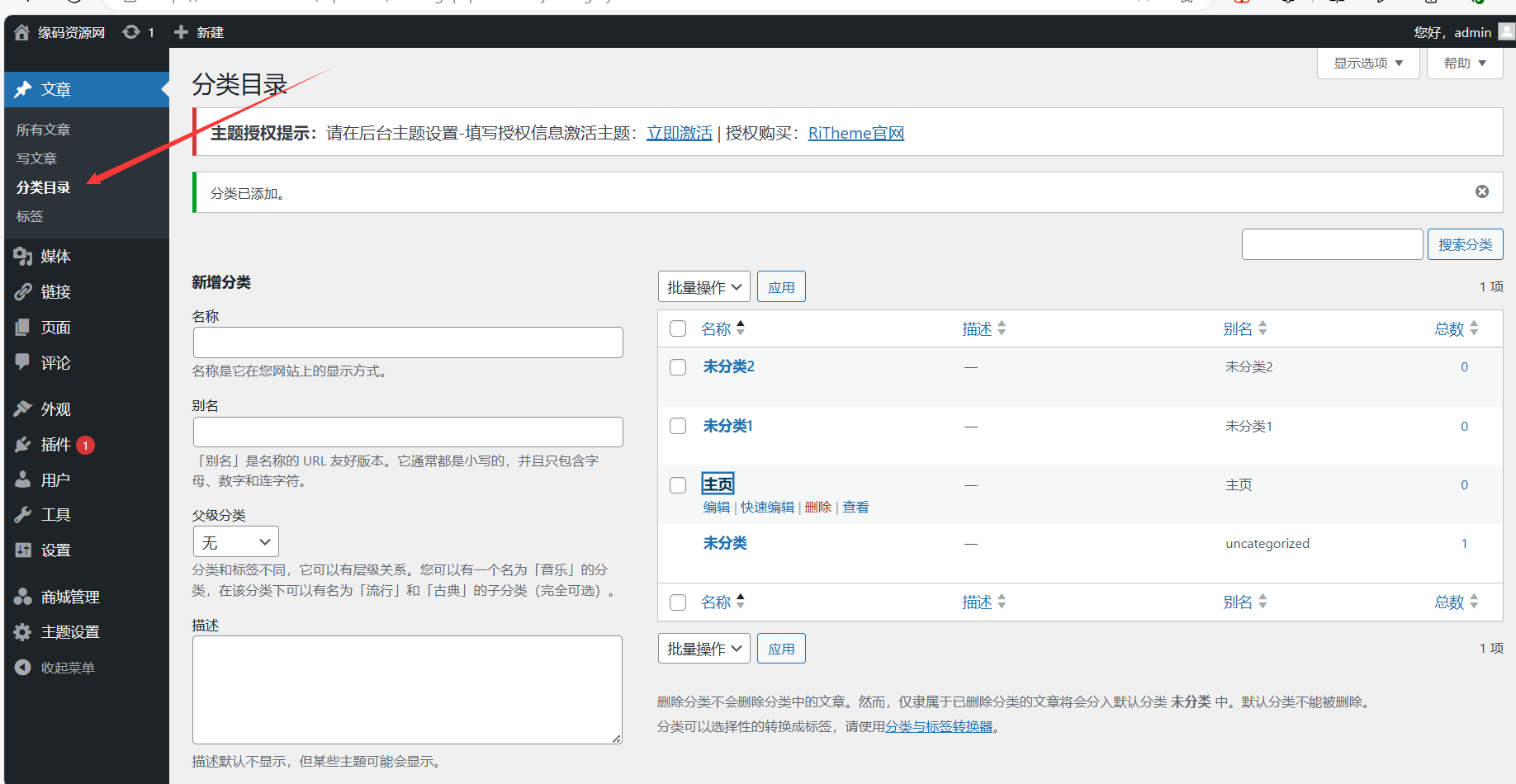The height and width of the screenshot is (784, 1516).
Task: Focus the 描述 textarea
Action: (x=407, y=690)
